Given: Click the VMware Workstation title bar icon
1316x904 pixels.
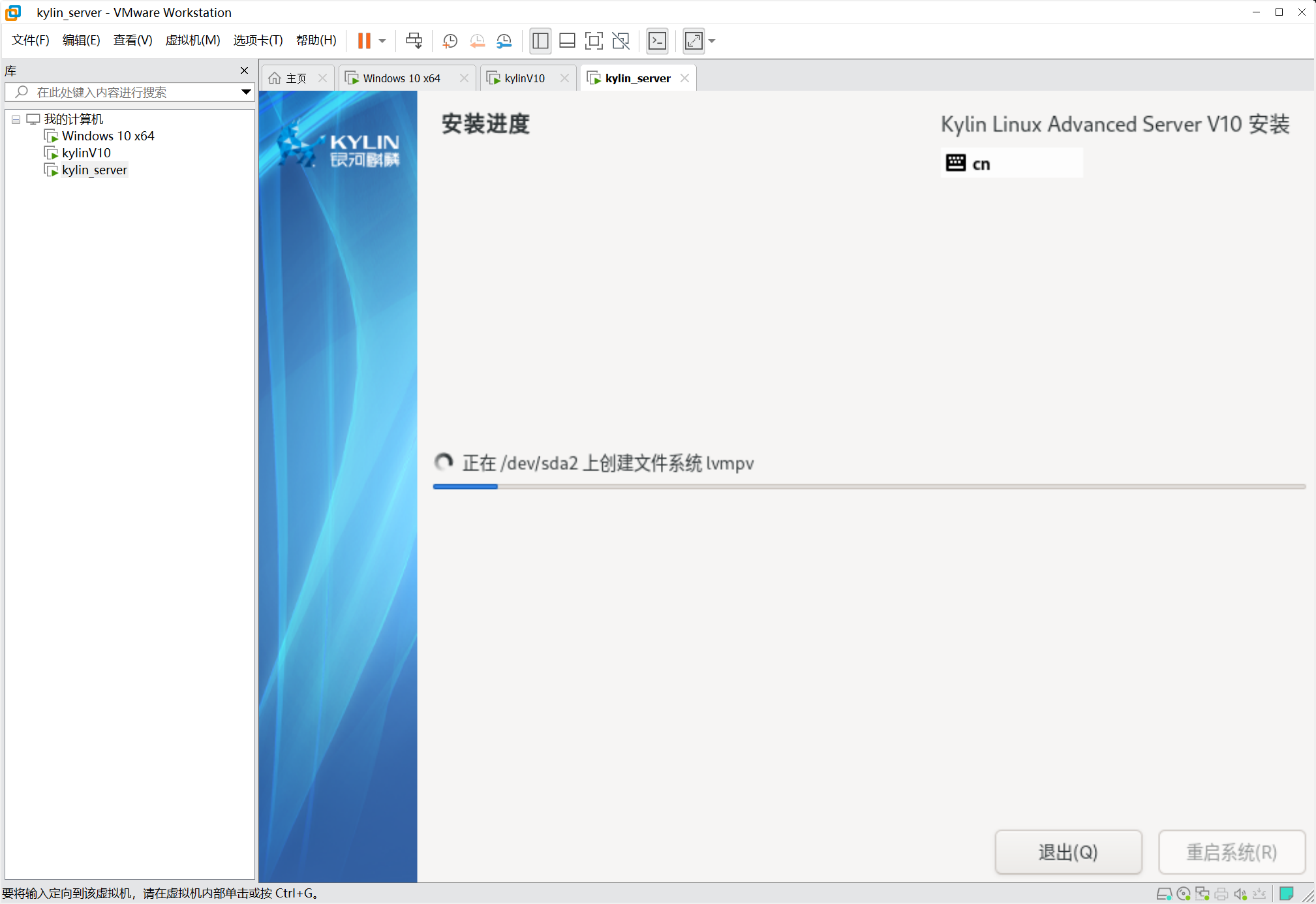Looking at the screenshot, I should pyautogui.click(x=13, y=12).
